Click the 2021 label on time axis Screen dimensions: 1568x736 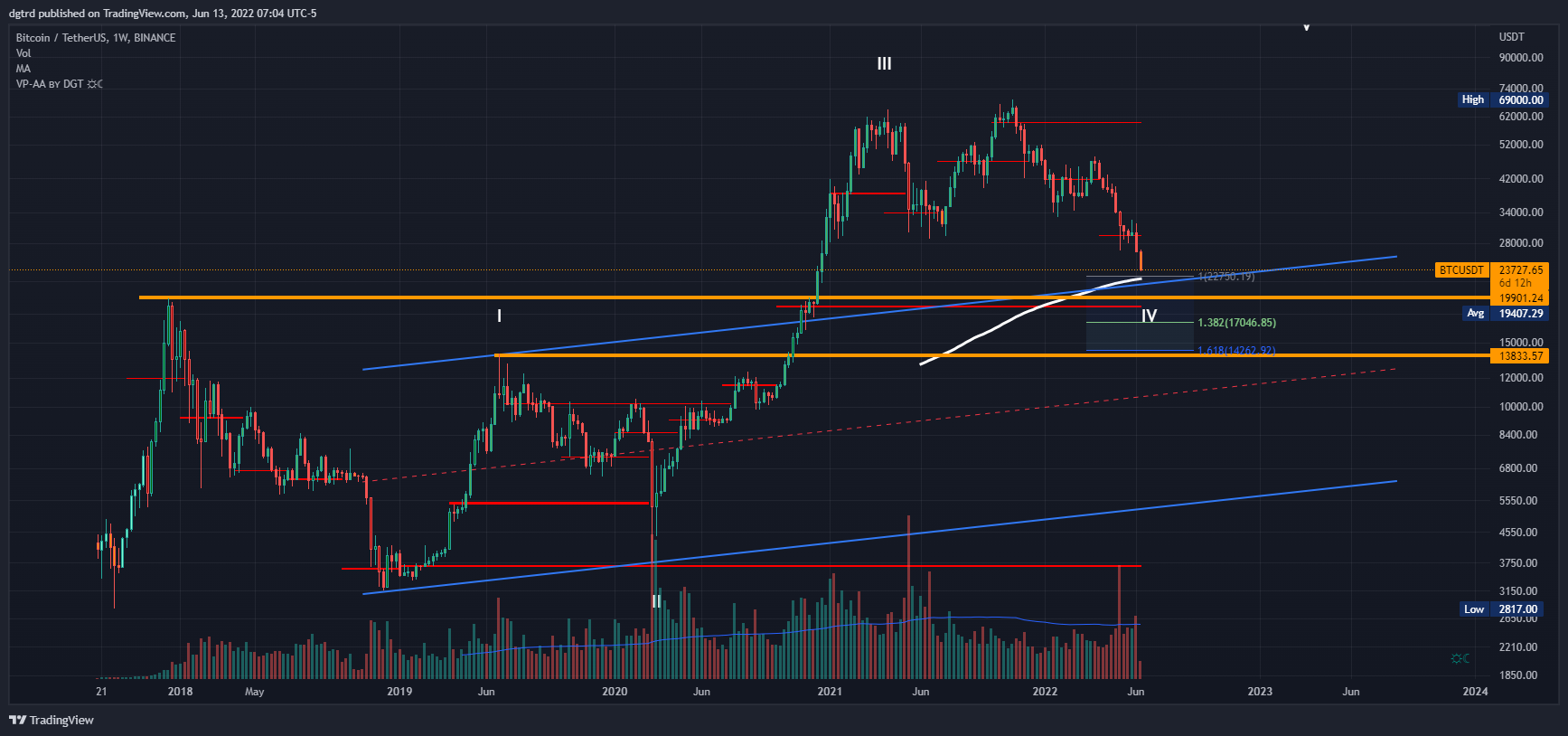[830, 692]
